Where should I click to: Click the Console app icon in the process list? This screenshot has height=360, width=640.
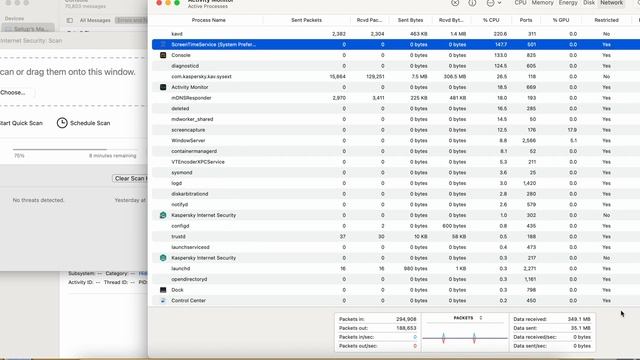(163, 55)
